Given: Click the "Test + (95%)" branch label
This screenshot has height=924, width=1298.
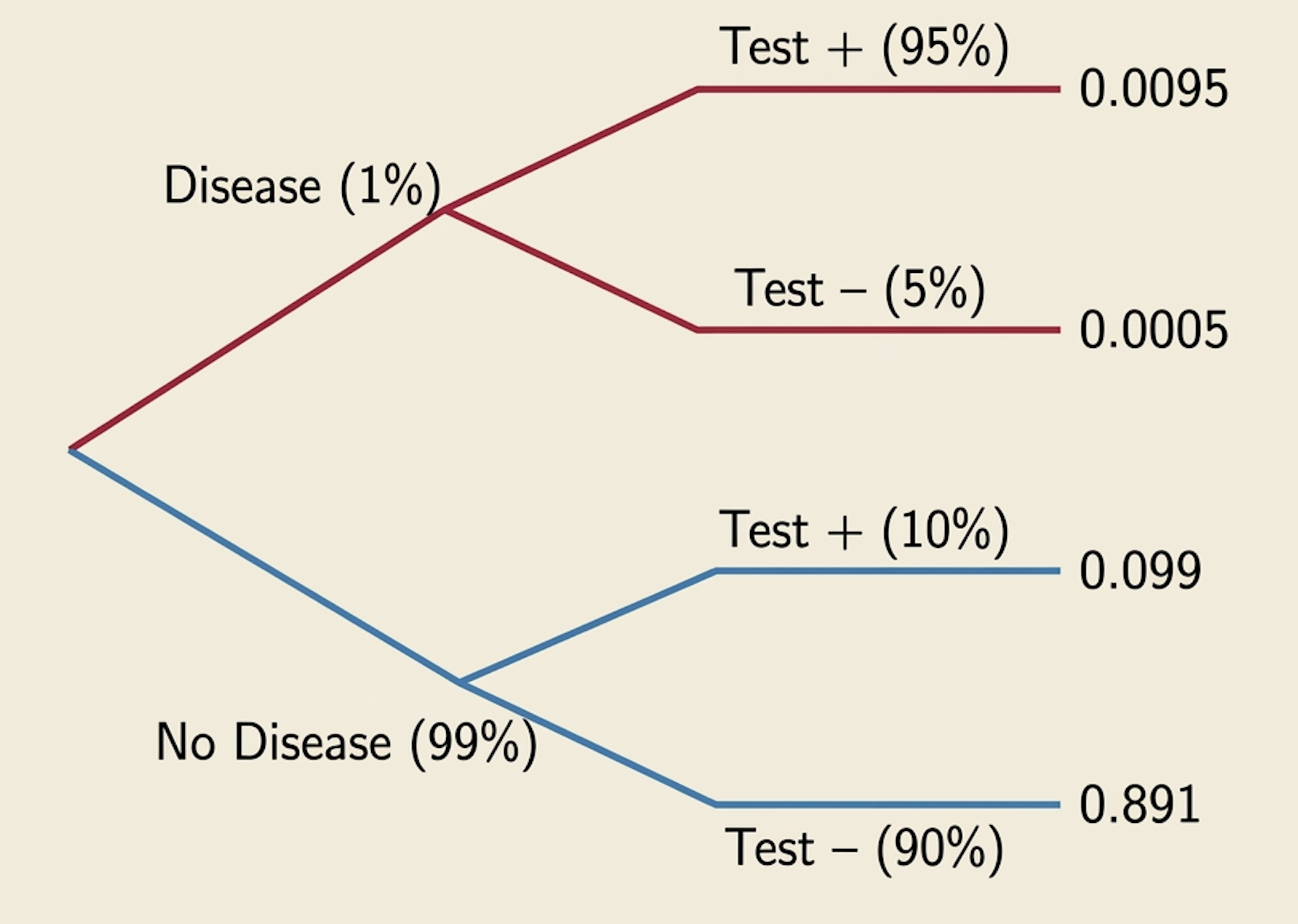Looking at the screenshot, I should [863, 48].
